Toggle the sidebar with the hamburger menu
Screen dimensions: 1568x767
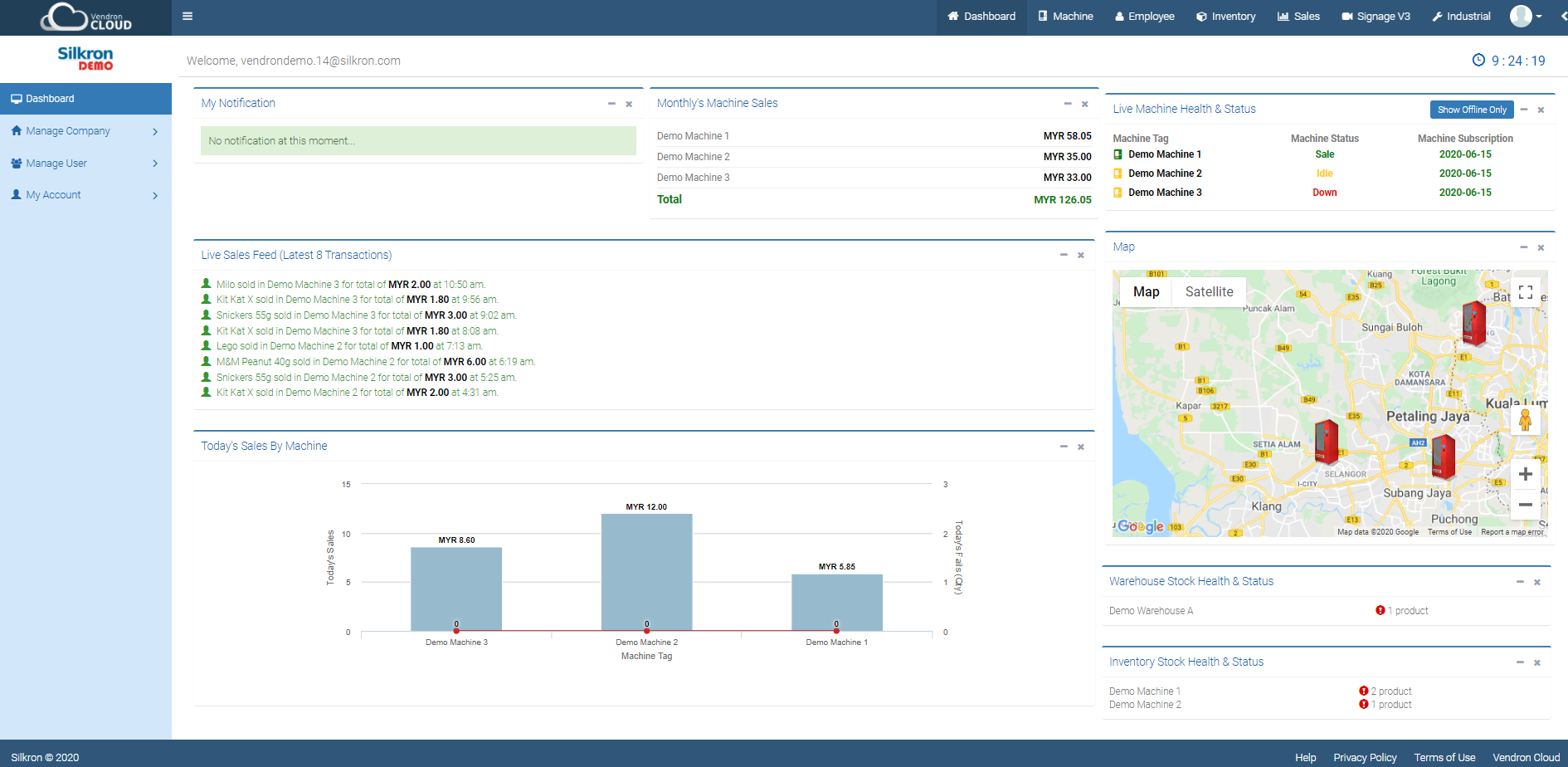(187, 16)
